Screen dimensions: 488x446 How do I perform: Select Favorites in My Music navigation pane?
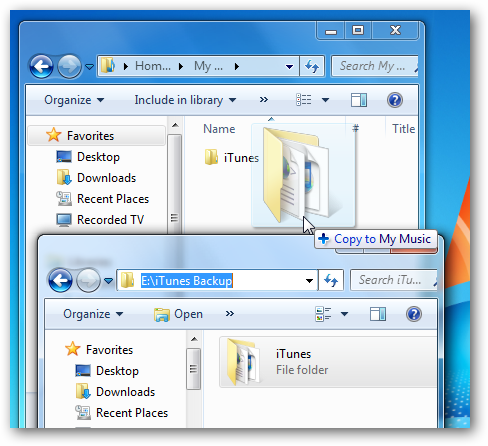(x=97, y=136)
